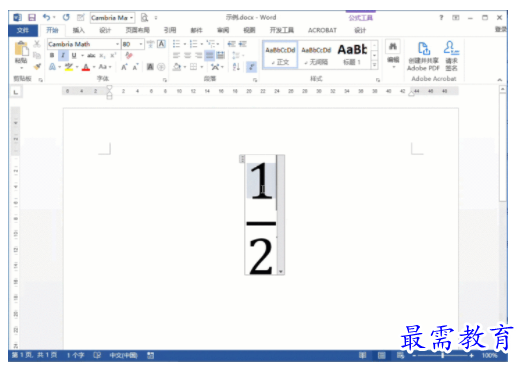The height and width of the screenshot is (369, 522).
Task: Collapse the ribbon with the up chevron
Action: coord(500,80)
